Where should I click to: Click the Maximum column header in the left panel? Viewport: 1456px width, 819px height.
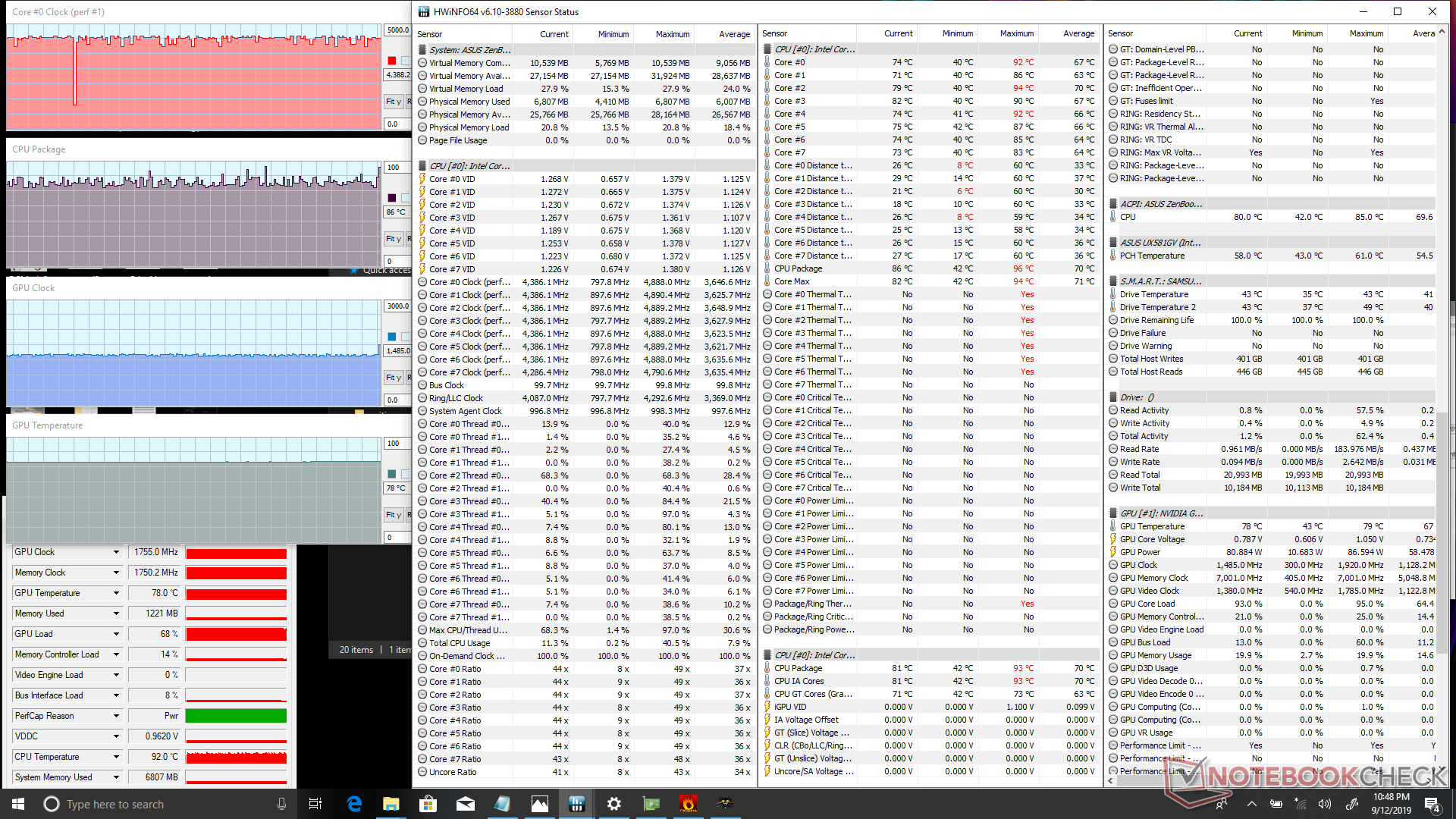pos(672,34)
